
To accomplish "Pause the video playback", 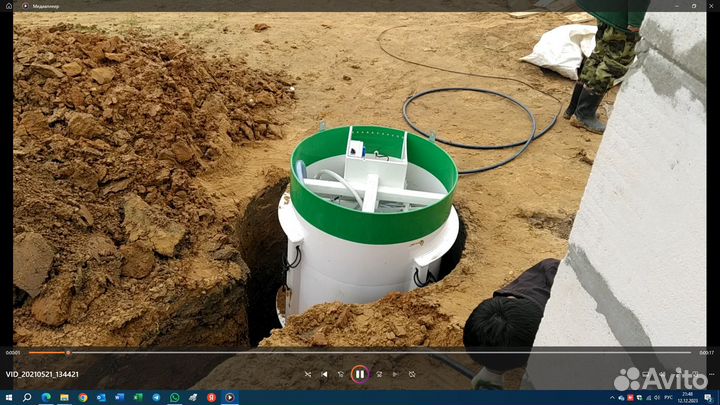I will tap(360, 374).
